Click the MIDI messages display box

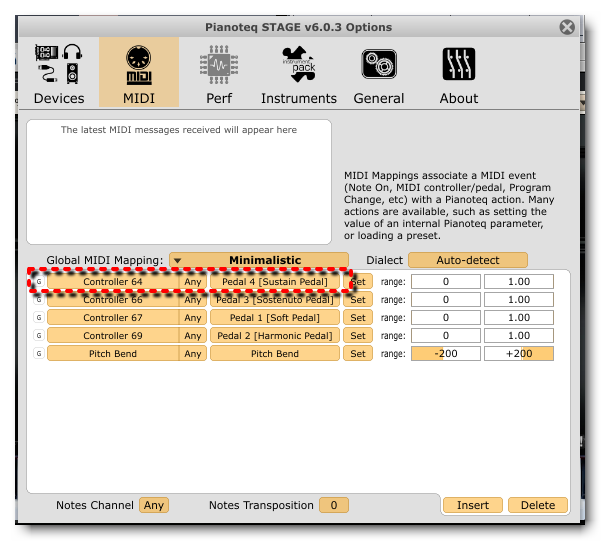coord(179,182)
